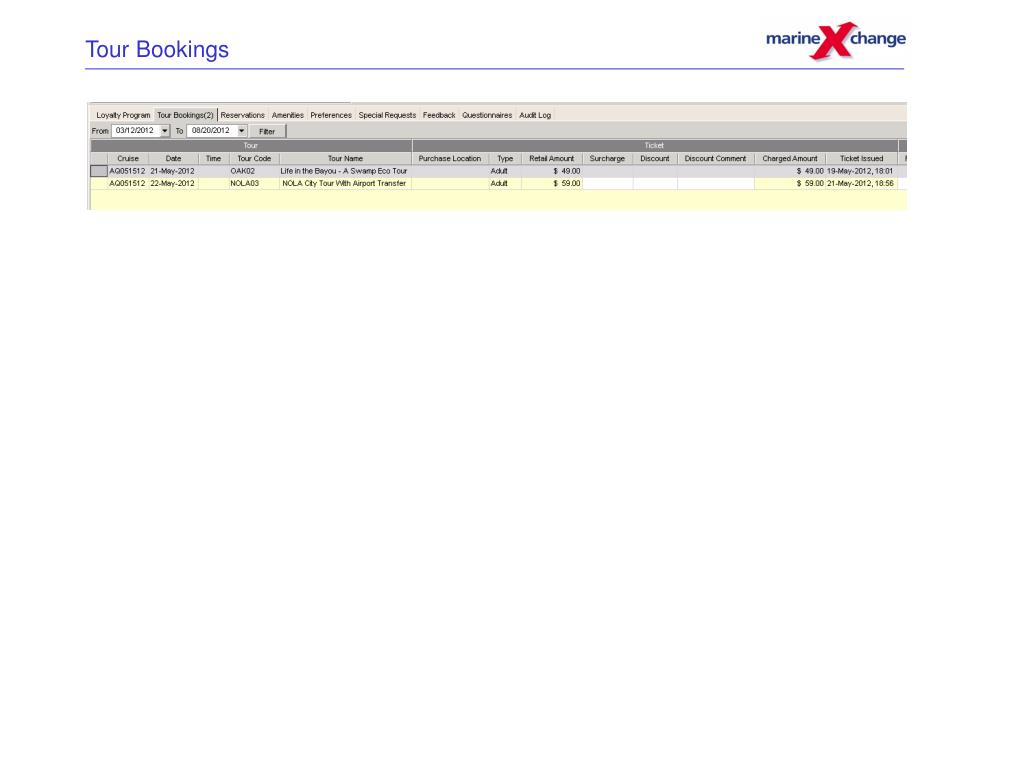1024x768 pixels.
Task: Click retail amount $ 49.00 cell
Action: point(552,171)
